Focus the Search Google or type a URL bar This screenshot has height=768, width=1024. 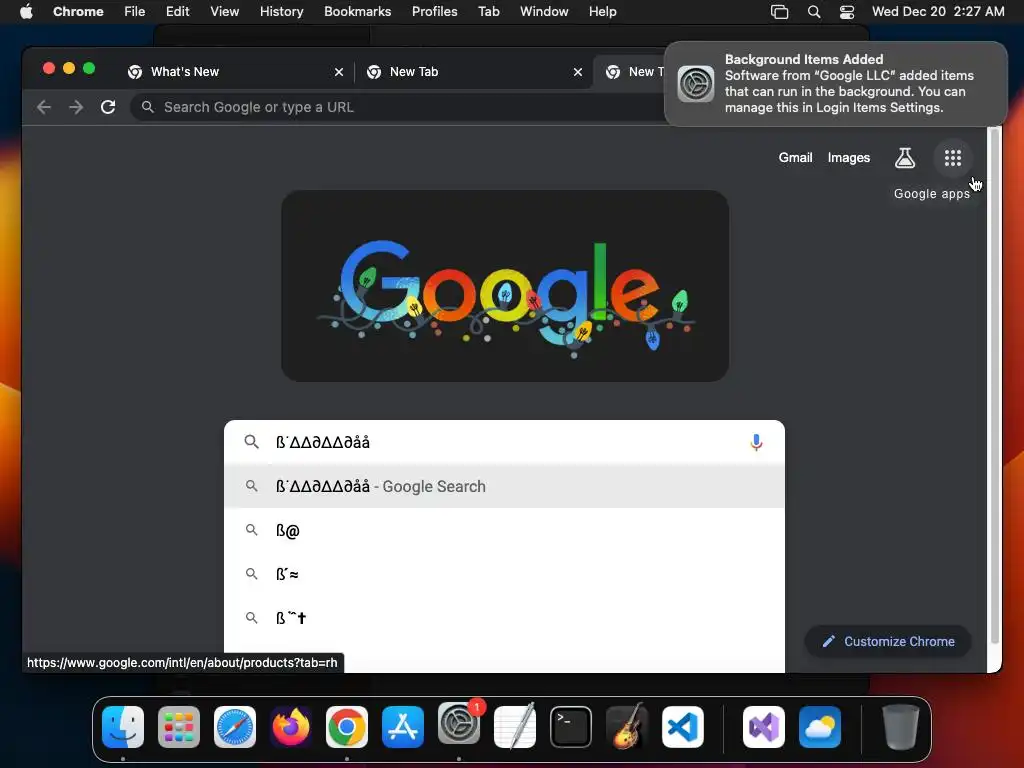(397, 107)
